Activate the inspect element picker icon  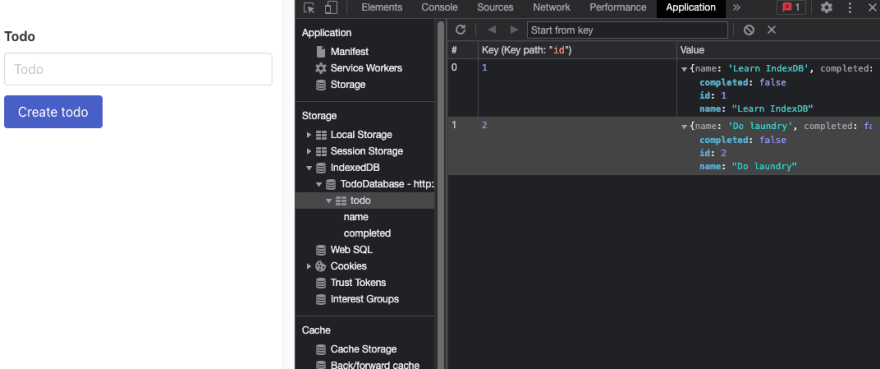coord(309,8)
